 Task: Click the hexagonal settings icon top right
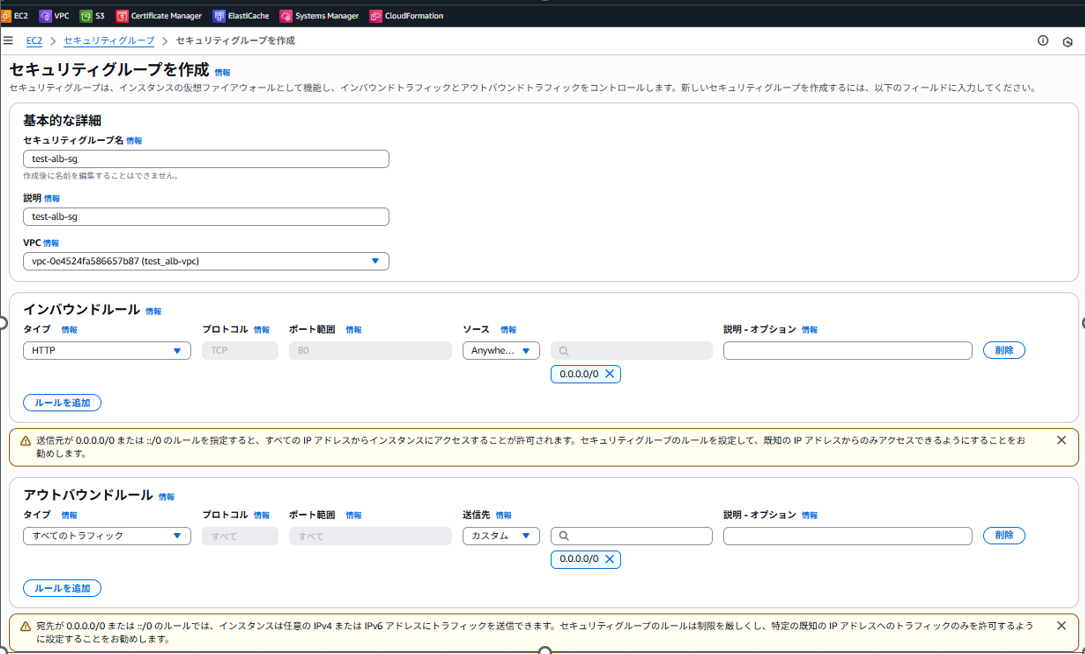point(1068,41)
